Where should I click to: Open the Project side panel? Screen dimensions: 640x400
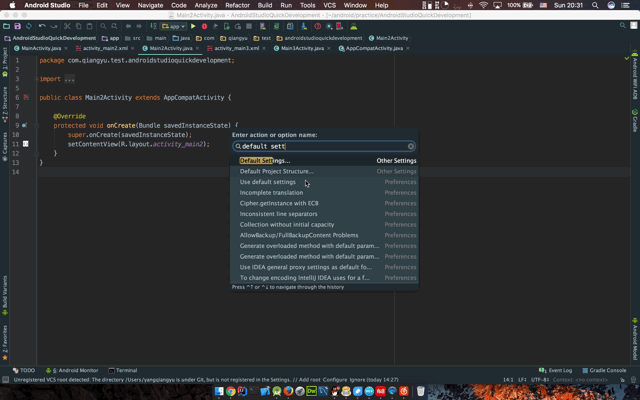click(x=5, y=58)
